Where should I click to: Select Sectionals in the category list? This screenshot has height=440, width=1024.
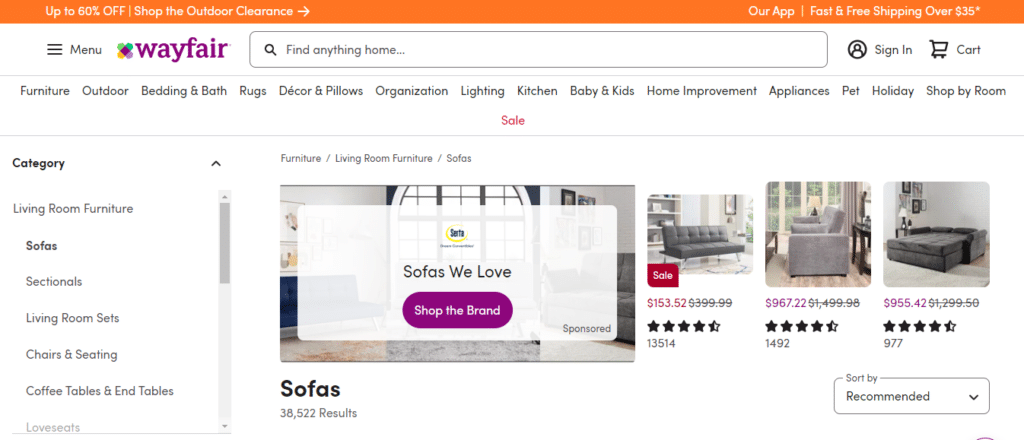54,281
